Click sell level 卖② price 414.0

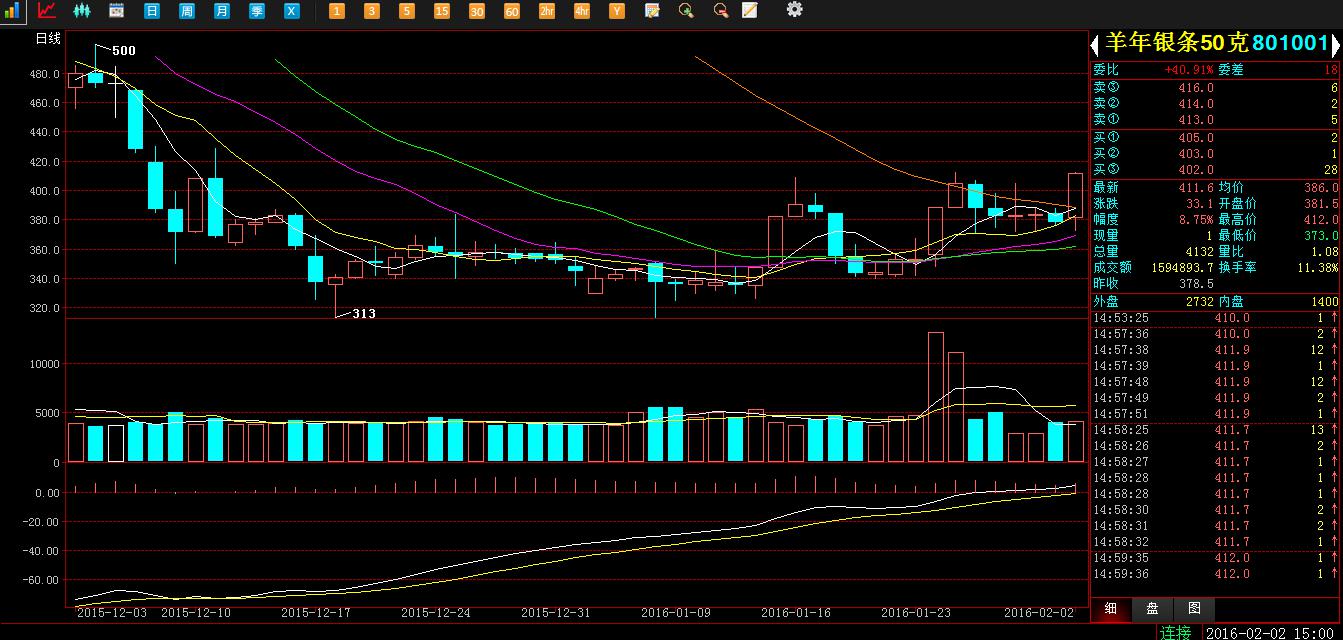[1196, 104]
